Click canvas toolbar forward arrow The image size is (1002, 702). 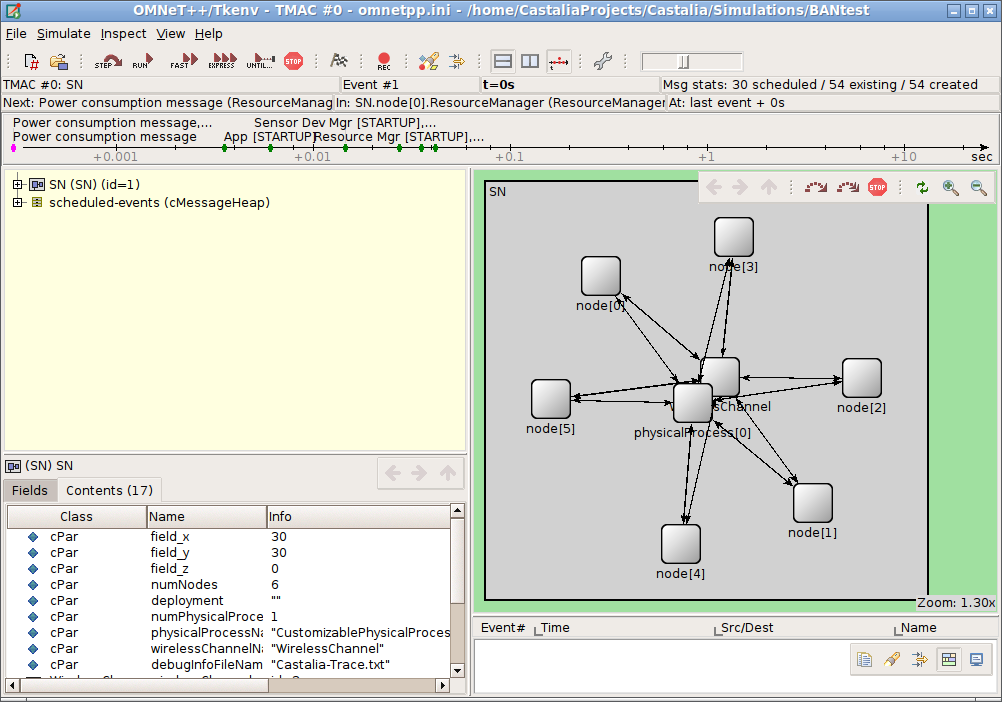740,187
